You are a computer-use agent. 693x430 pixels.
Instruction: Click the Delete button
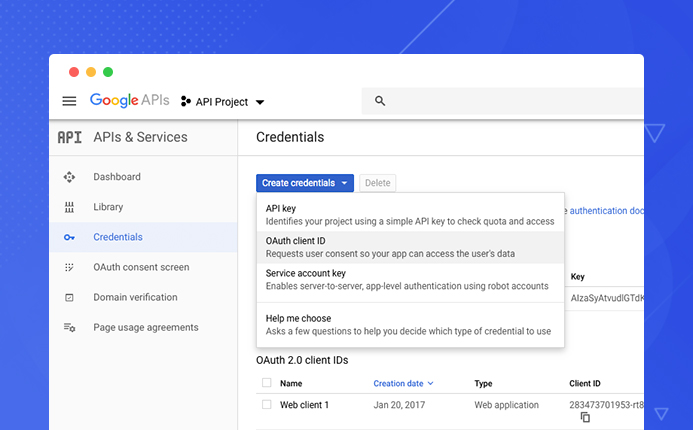point(378,183)
